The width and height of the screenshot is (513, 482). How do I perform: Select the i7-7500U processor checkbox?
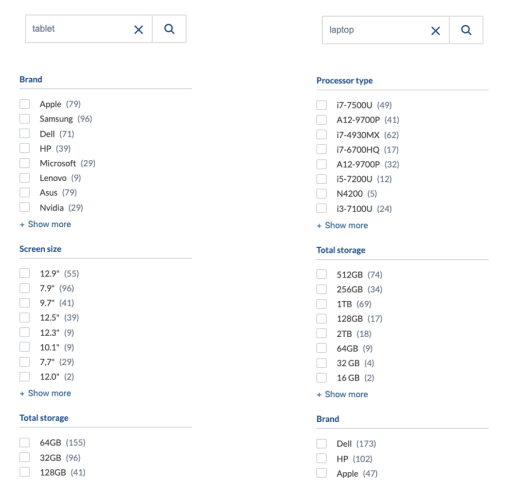321,105
